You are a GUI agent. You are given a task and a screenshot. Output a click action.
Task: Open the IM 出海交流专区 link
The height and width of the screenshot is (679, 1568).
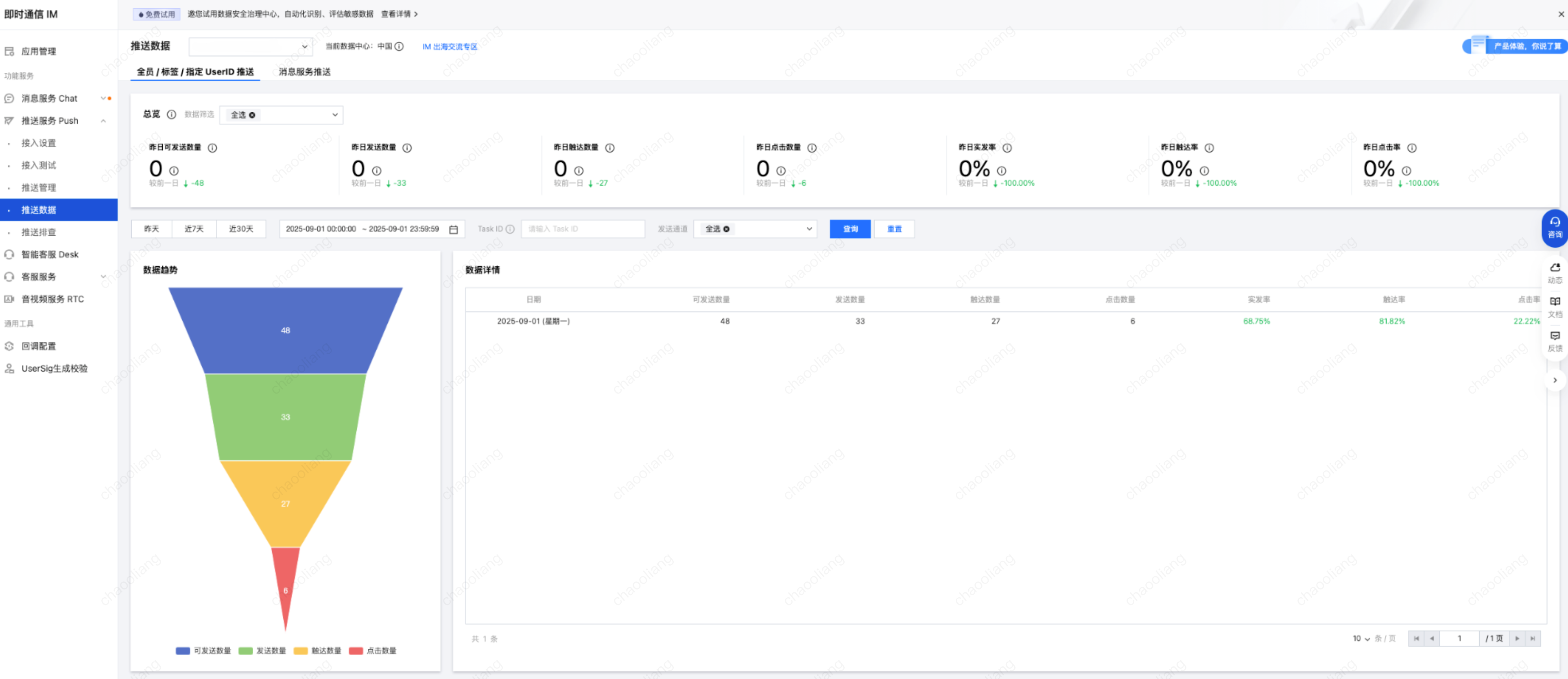[449, 47]
